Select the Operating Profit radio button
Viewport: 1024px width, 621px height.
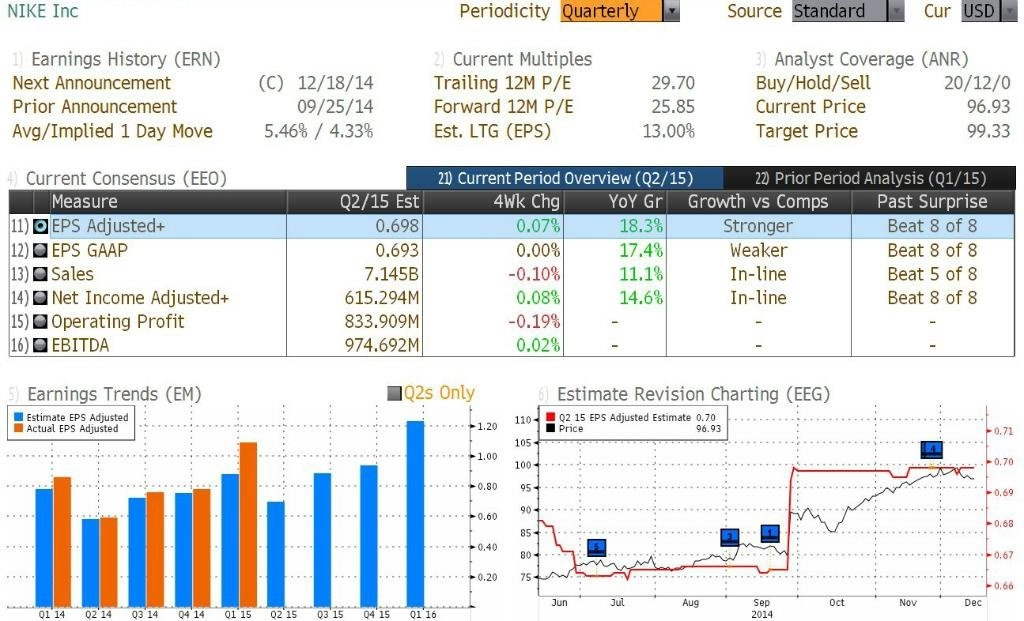[40, 321]
